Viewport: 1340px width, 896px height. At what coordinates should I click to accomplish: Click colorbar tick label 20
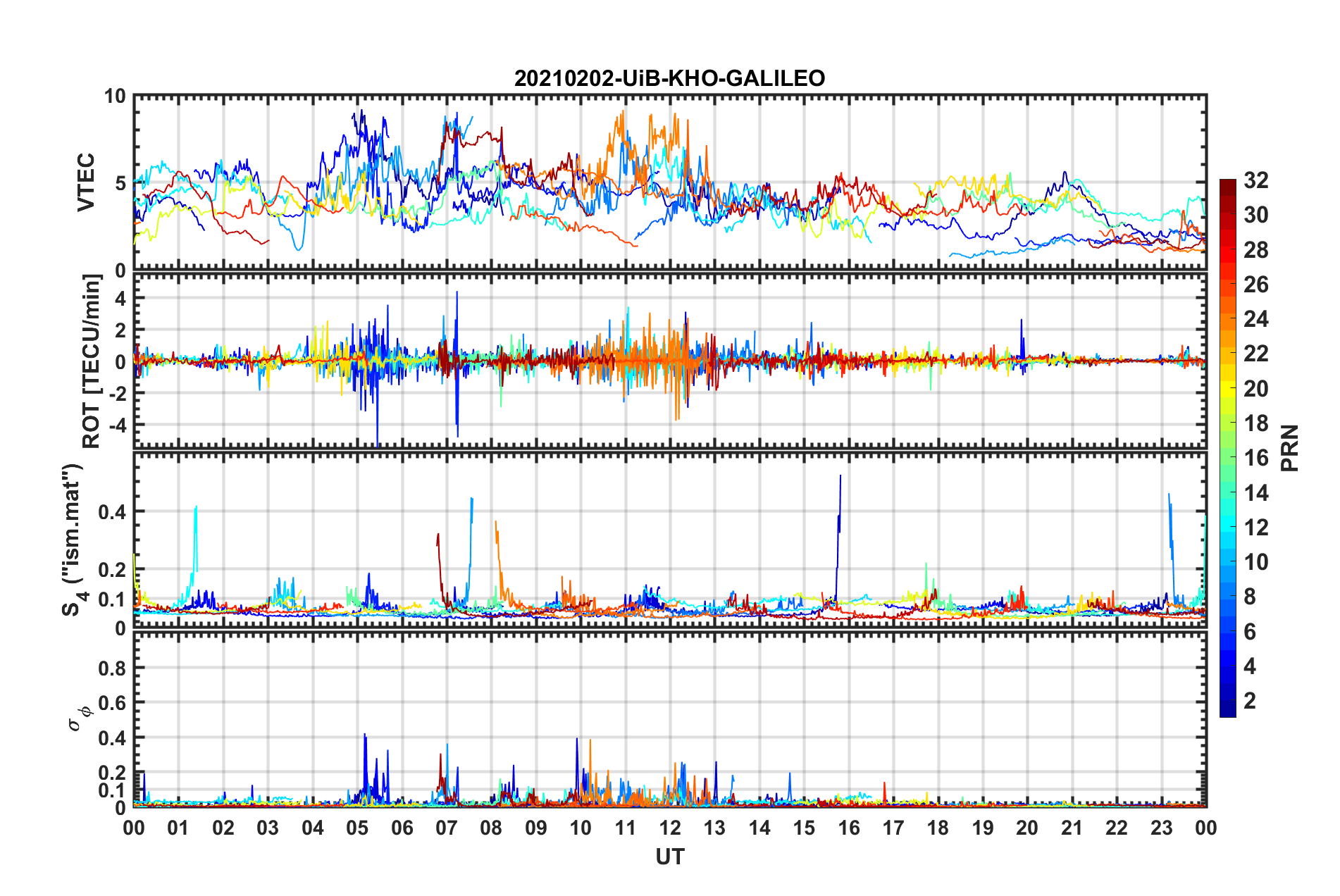coord(1255,389)
